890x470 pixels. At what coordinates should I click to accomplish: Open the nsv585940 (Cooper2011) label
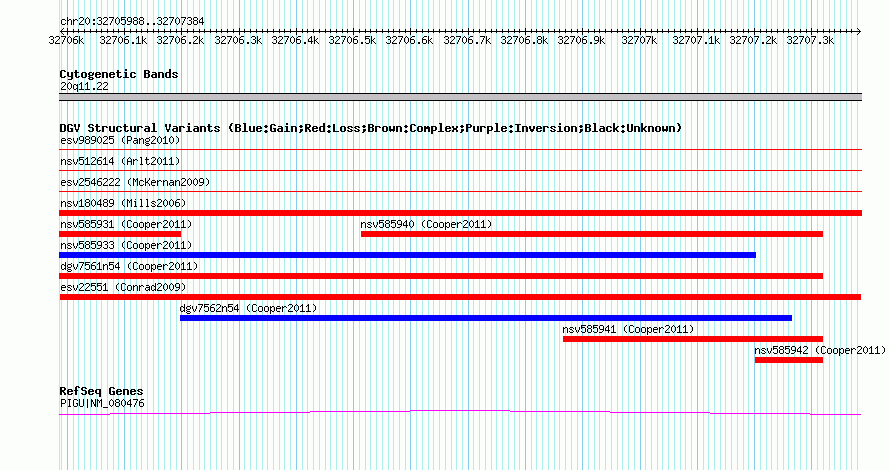[426, 224]
